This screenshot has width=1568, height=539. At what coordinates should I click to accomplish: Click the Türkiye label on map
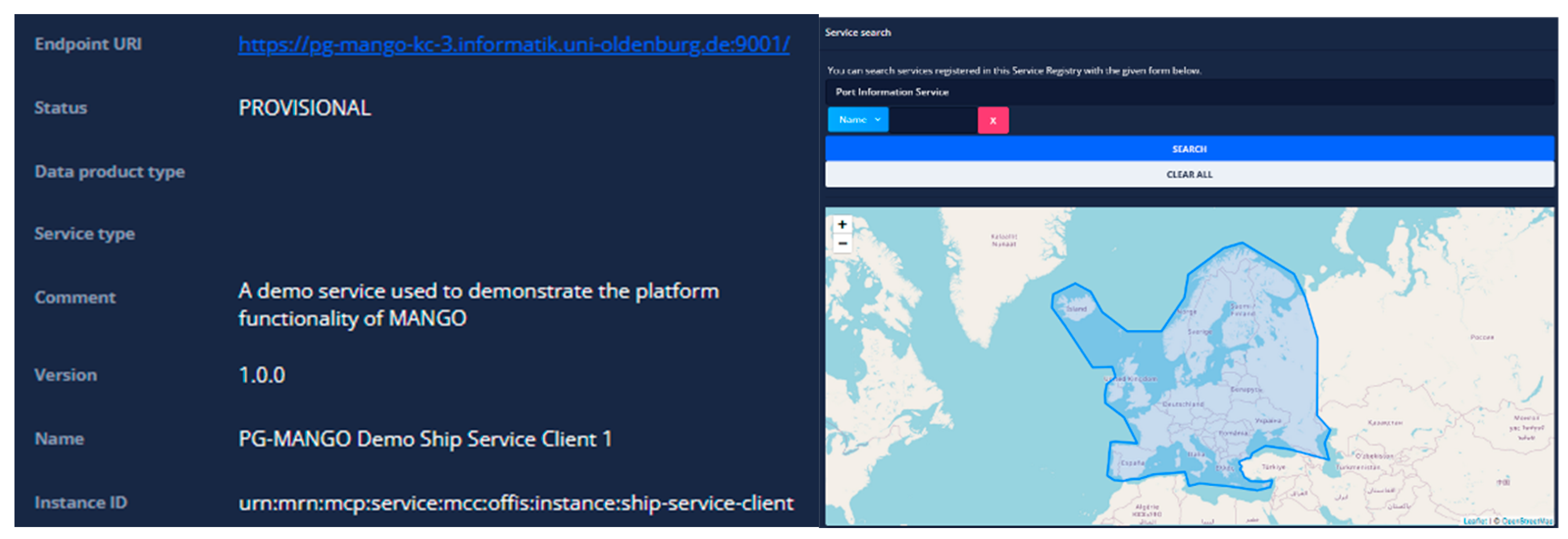[x=1273, y=467]
